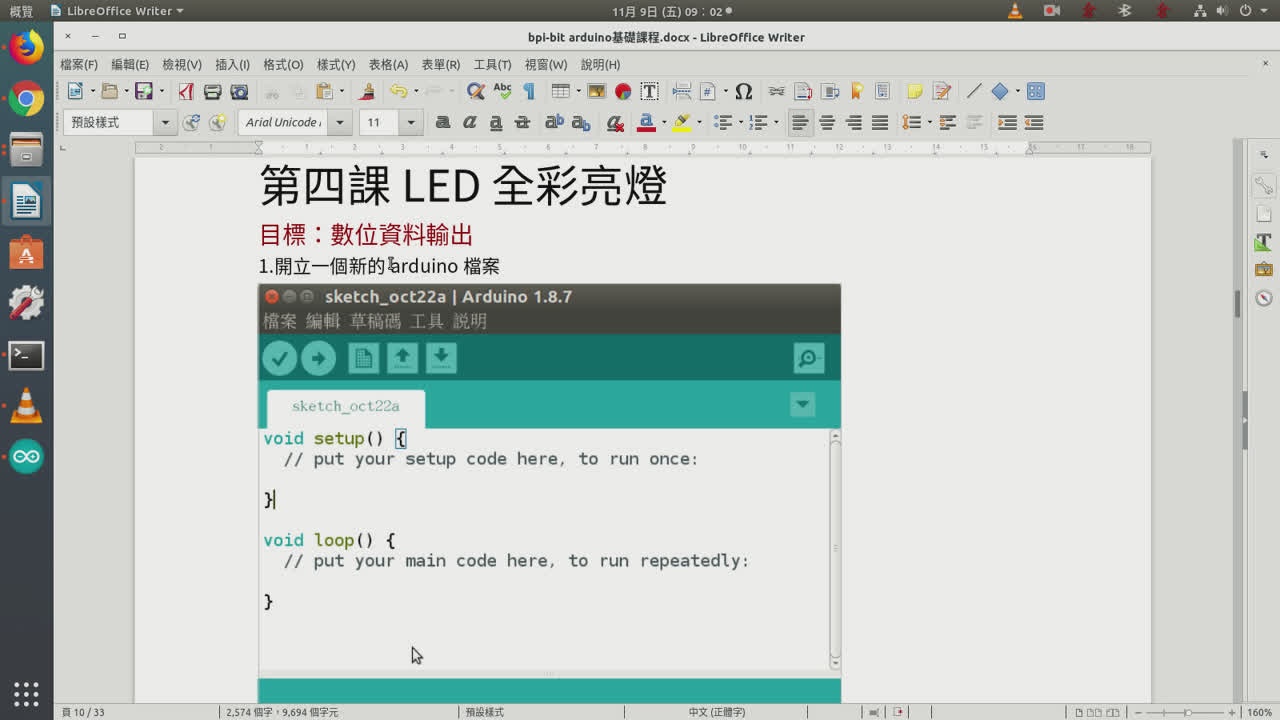Toggle formatting marks pilcrow
1280x720 pixels.
click(529, 91)
